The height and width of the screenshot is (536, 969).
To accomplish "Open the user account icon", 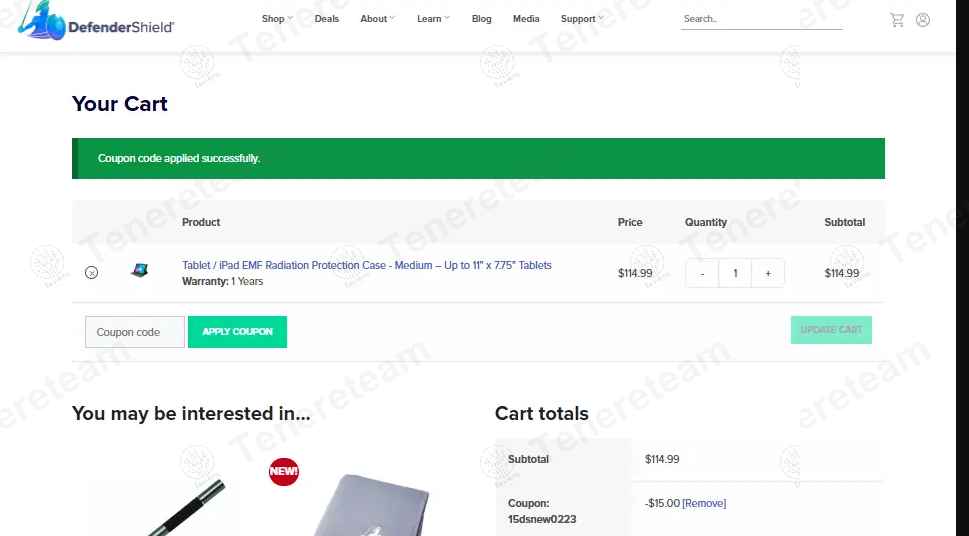I will pos(923,20).
